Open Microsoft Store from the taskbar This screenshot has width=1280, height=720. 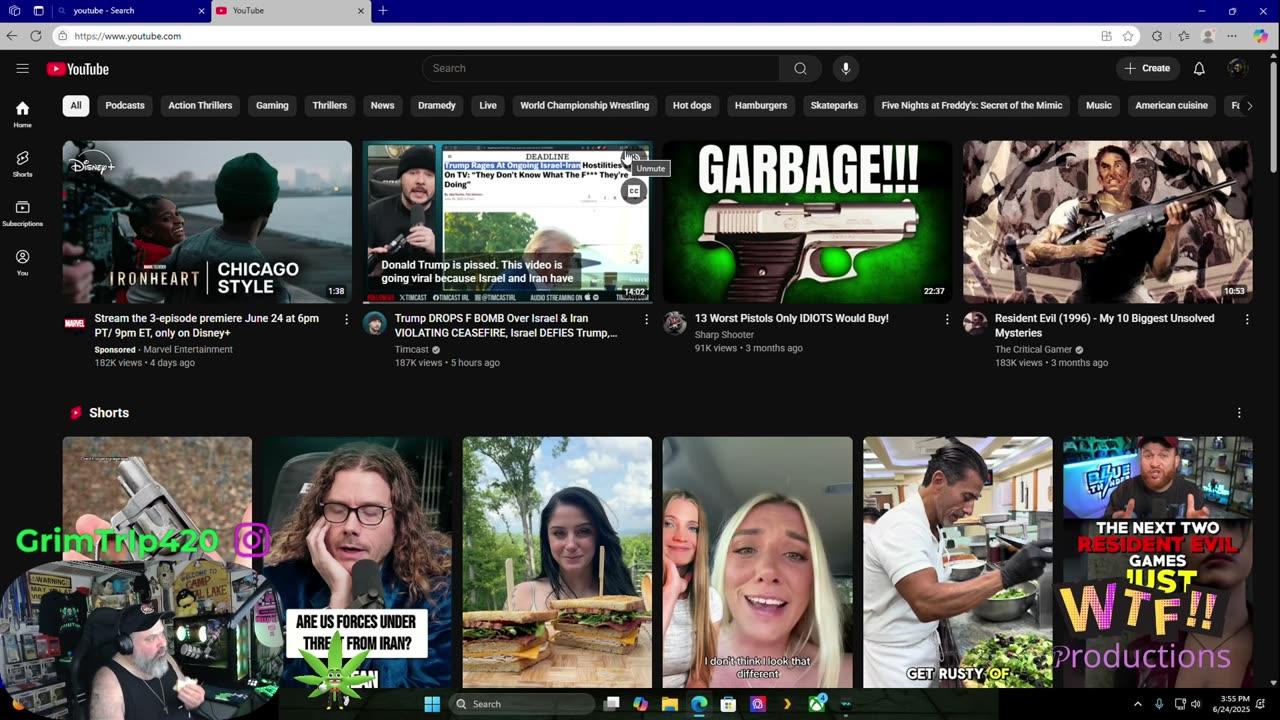[x=728, y=704]
